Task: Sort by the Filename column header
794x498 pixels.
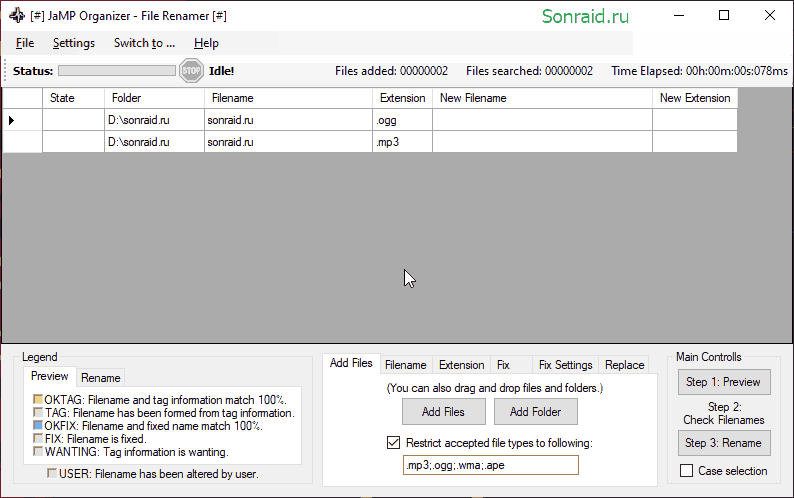Action: click(289, 98)
